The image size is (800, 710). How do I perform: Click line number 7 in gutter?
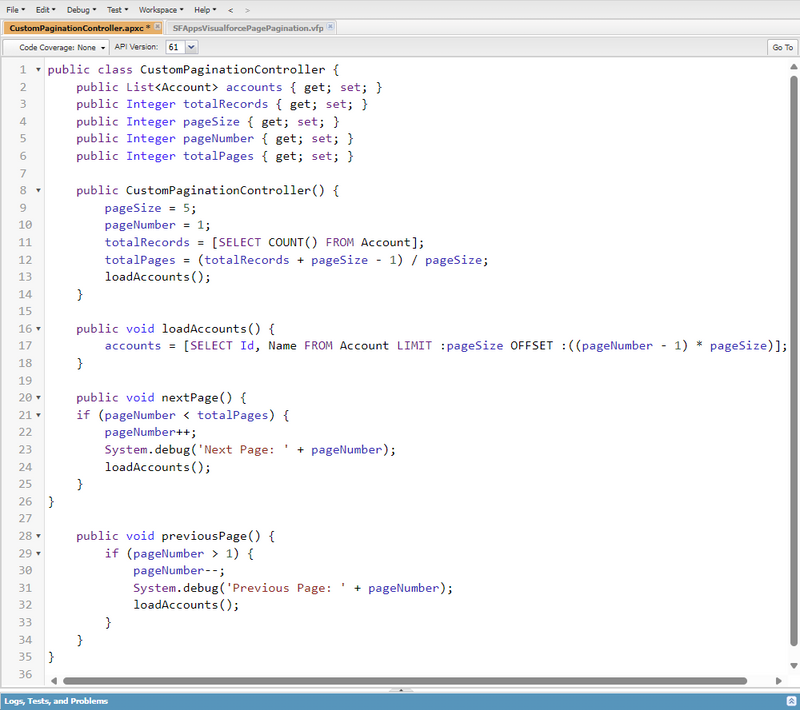click(x=23, y=173)
